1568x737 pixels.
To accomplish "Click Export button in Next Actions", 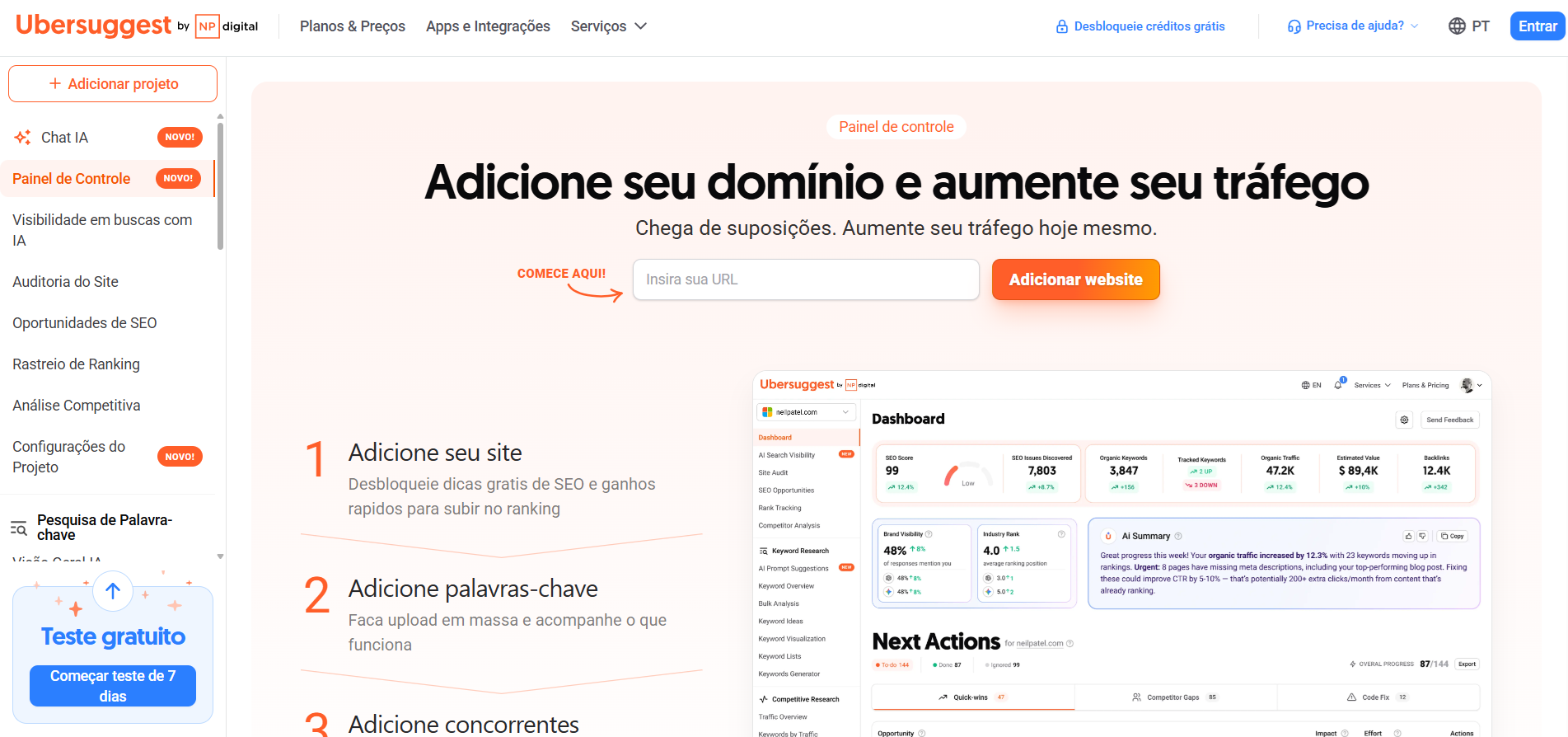I will (1467, 664).
